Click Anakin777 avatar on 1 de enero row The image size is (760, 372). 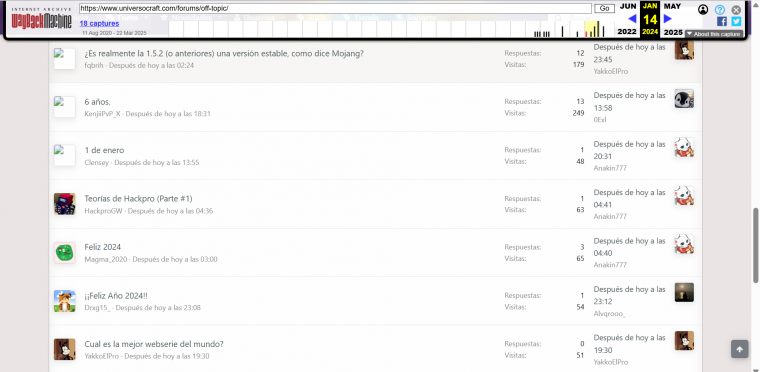pyautogui.click(x=684, y=147)
